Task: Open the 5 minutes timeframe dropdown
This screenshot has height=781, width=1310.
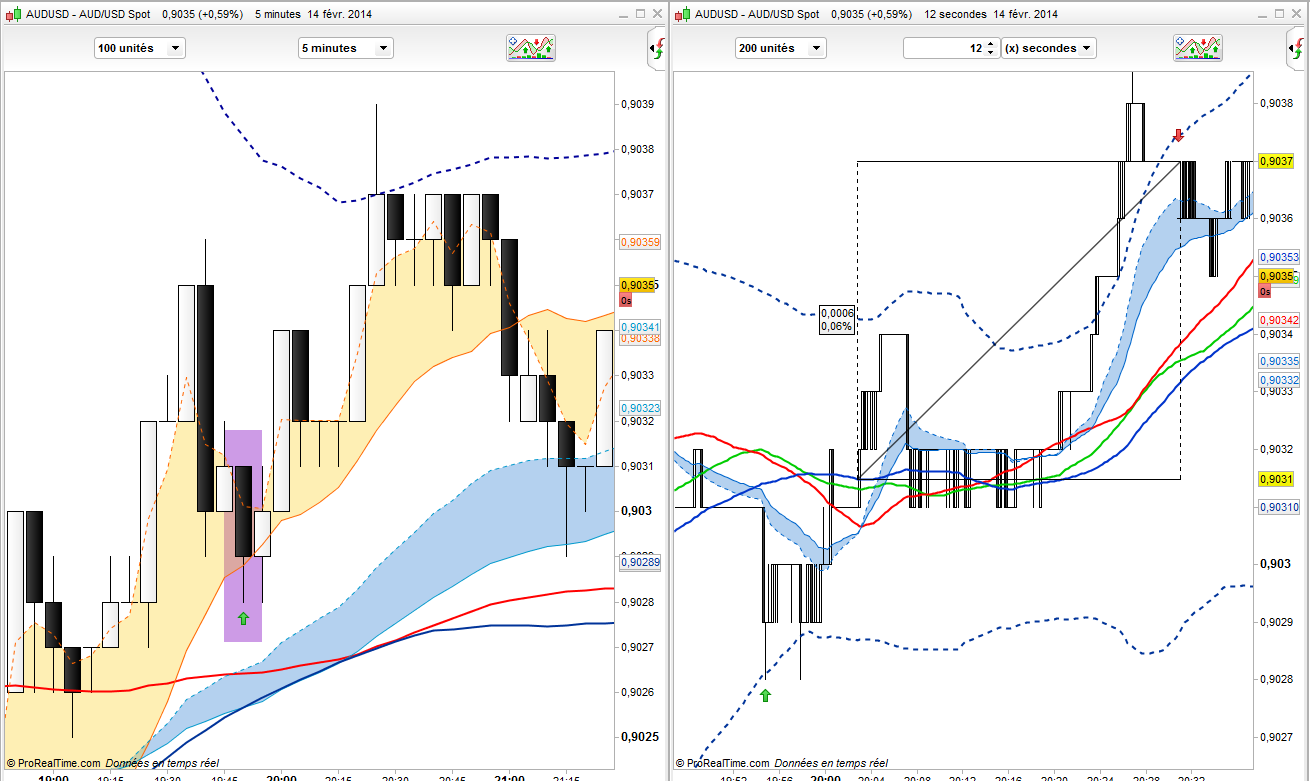Action: 346,48
